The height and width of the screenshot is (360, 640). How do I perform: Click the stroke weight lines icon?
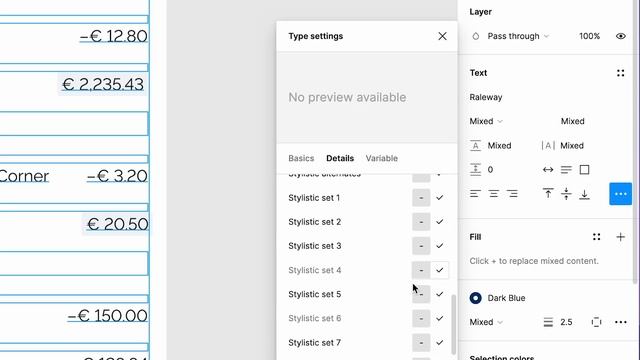click(548, 322)
